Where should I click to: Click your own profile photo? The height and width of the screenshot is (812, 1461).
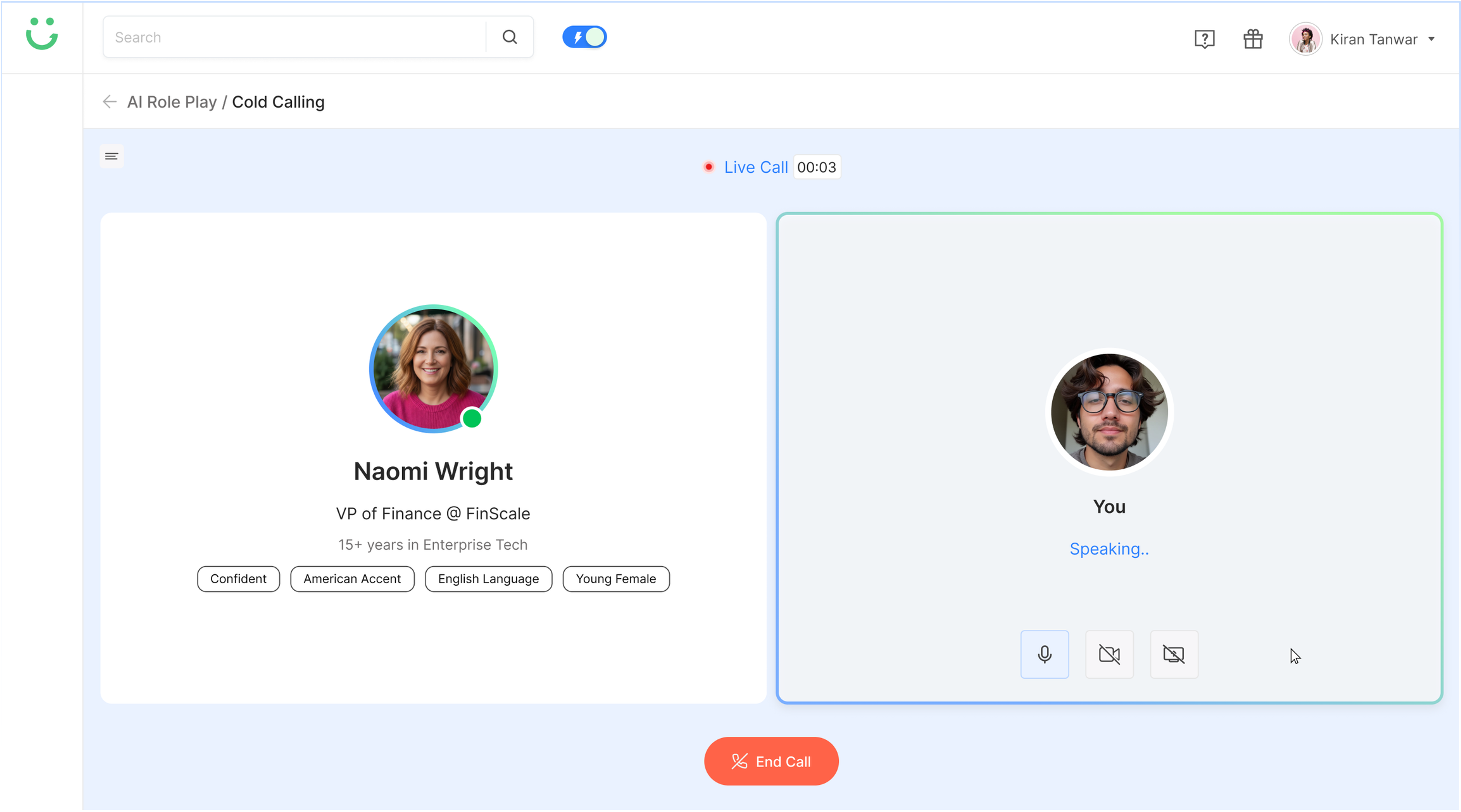1109,412
